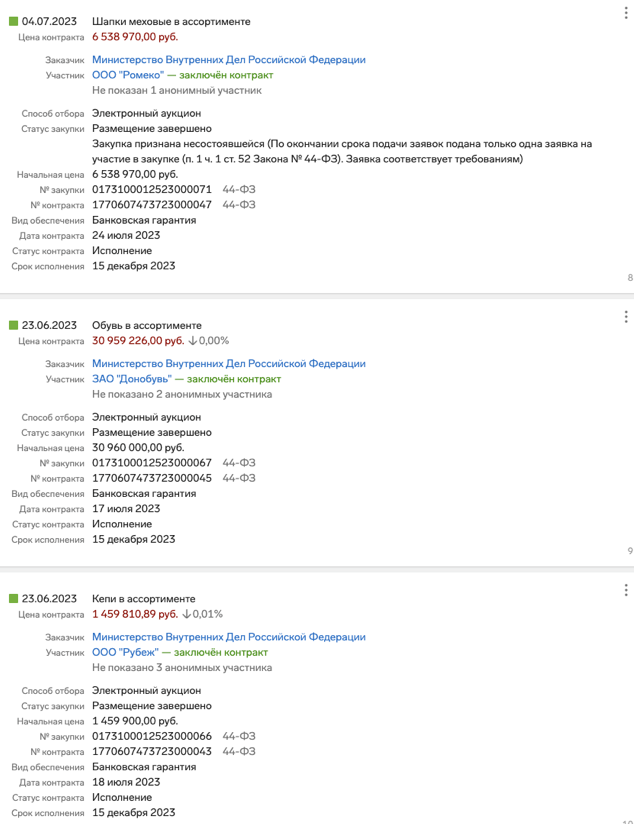Open the three-dot menu for Кепи в ассортименте
The height and width of the screenshot is (824, 634).
(x=626, y=590)
